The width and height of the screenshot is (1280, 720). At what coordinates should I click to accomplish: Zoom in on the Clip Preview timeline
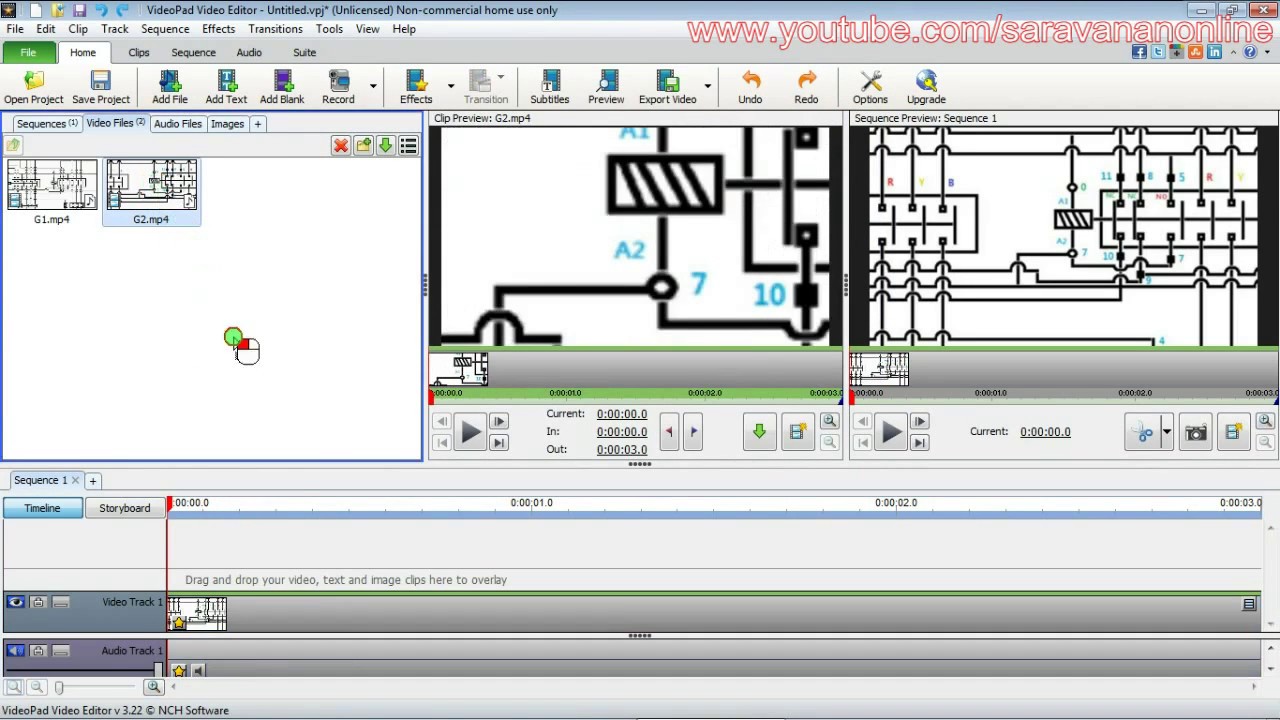coord(829,422)
